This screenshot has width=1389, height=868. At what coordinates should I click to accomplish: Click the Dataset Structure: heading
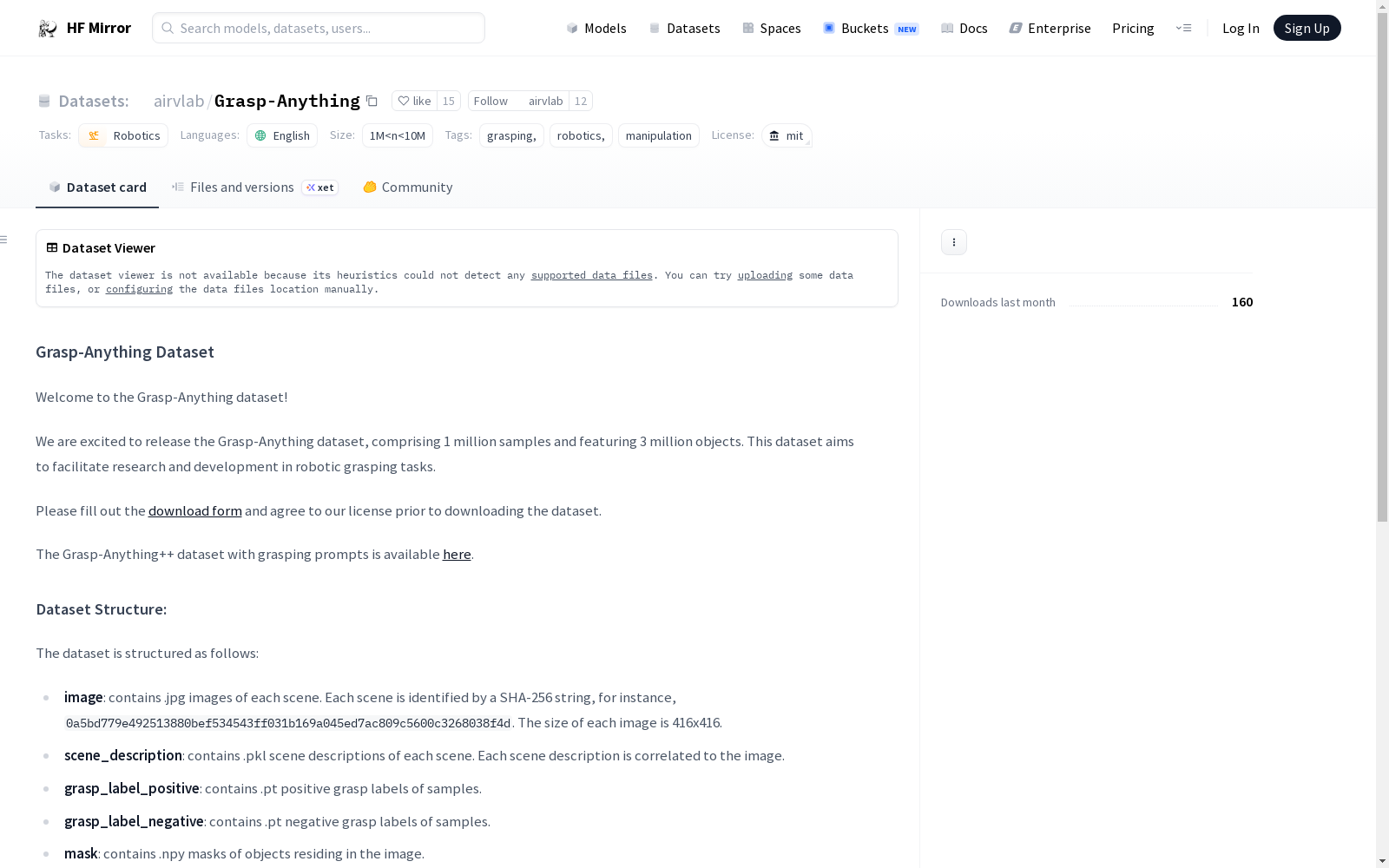pos(102,609)
